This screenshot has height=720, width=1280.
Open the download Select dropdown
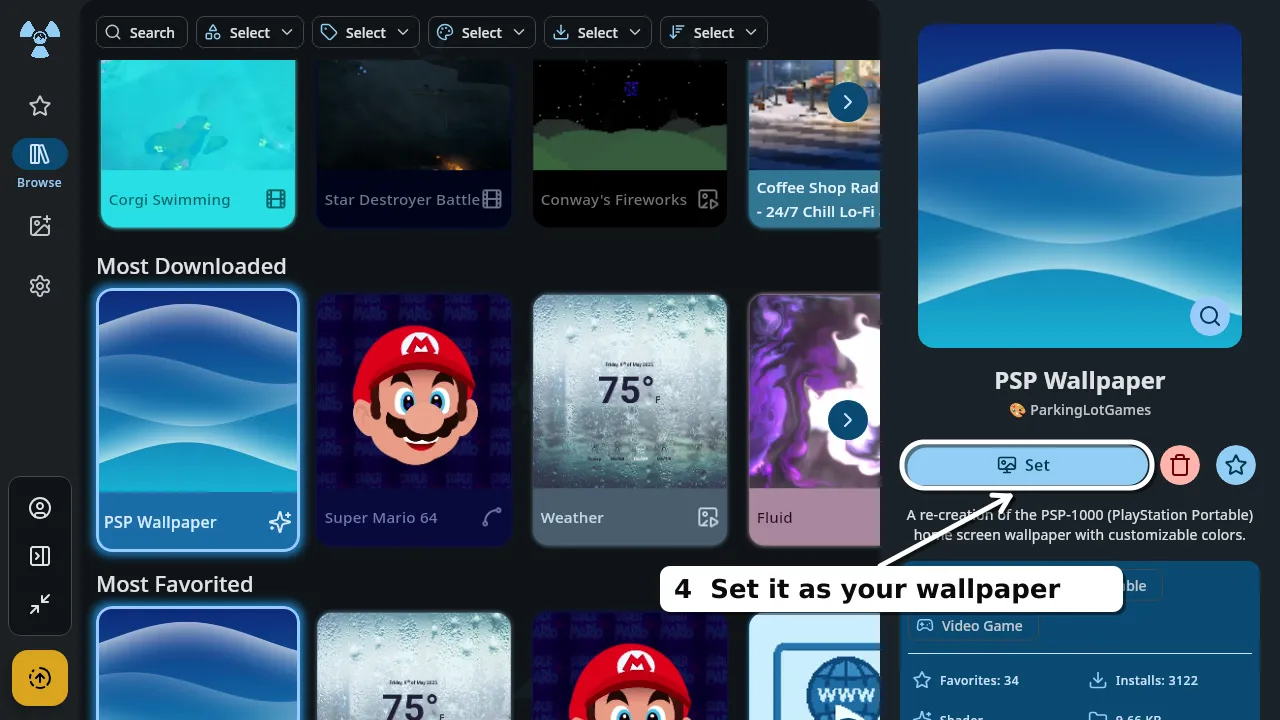coord(598,32)
